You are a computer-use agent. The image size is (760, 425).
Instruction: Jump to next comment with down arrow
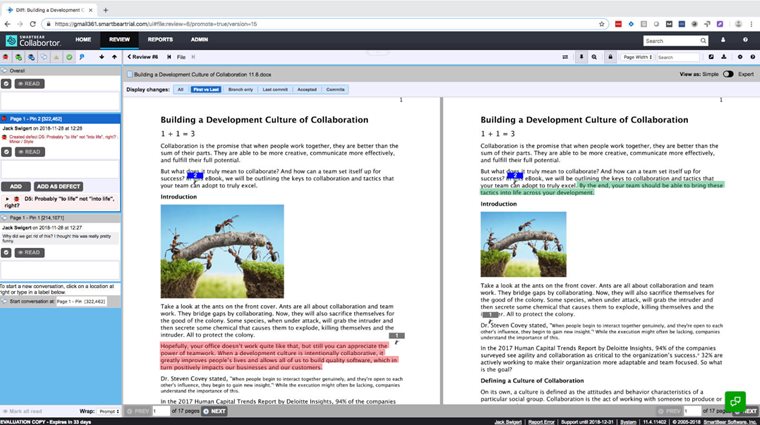tap(101, 57)
